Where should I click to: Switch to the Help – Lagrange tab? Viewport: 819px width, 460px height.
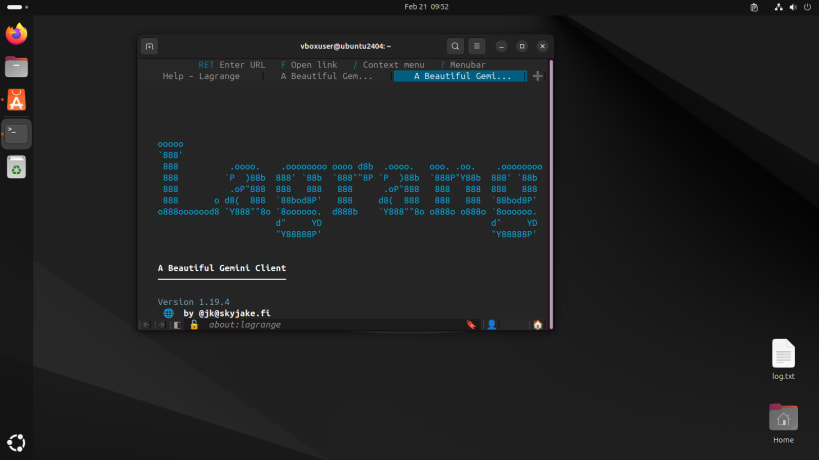coord(201,76)
